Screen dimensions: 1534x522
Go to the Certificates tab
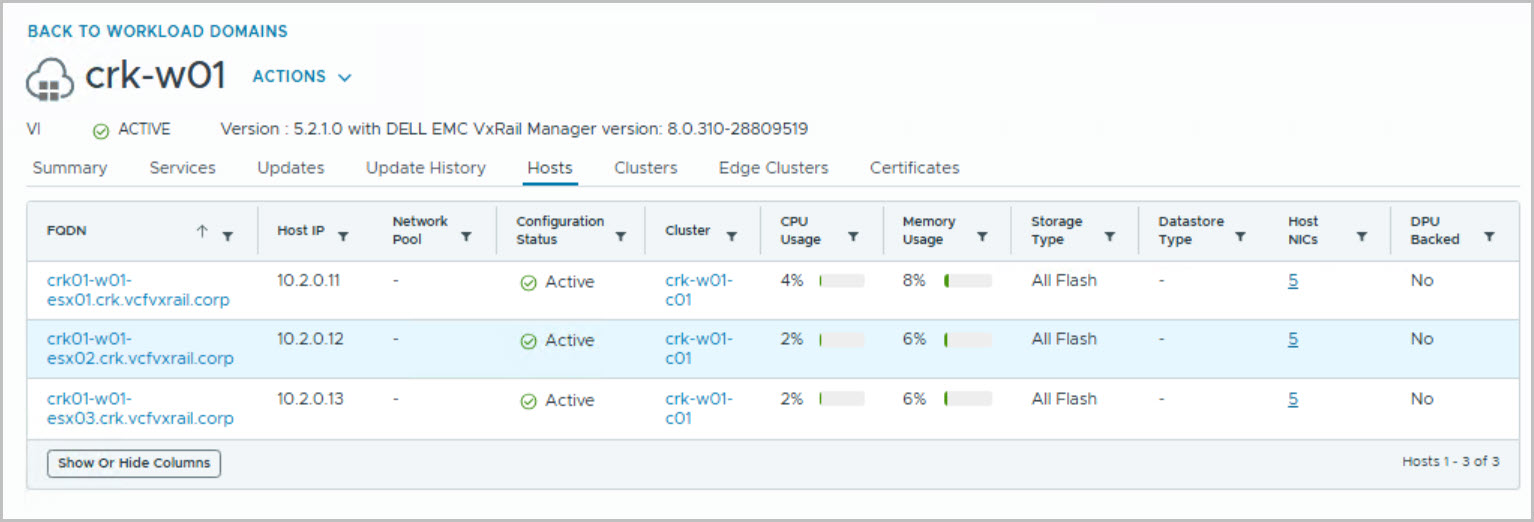(x=914, y=168)
